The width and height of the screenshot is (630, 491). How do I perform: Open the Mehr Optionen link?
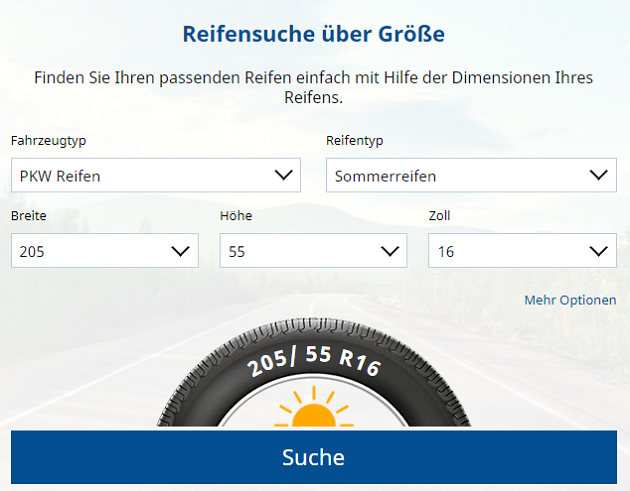coord(570,300)
